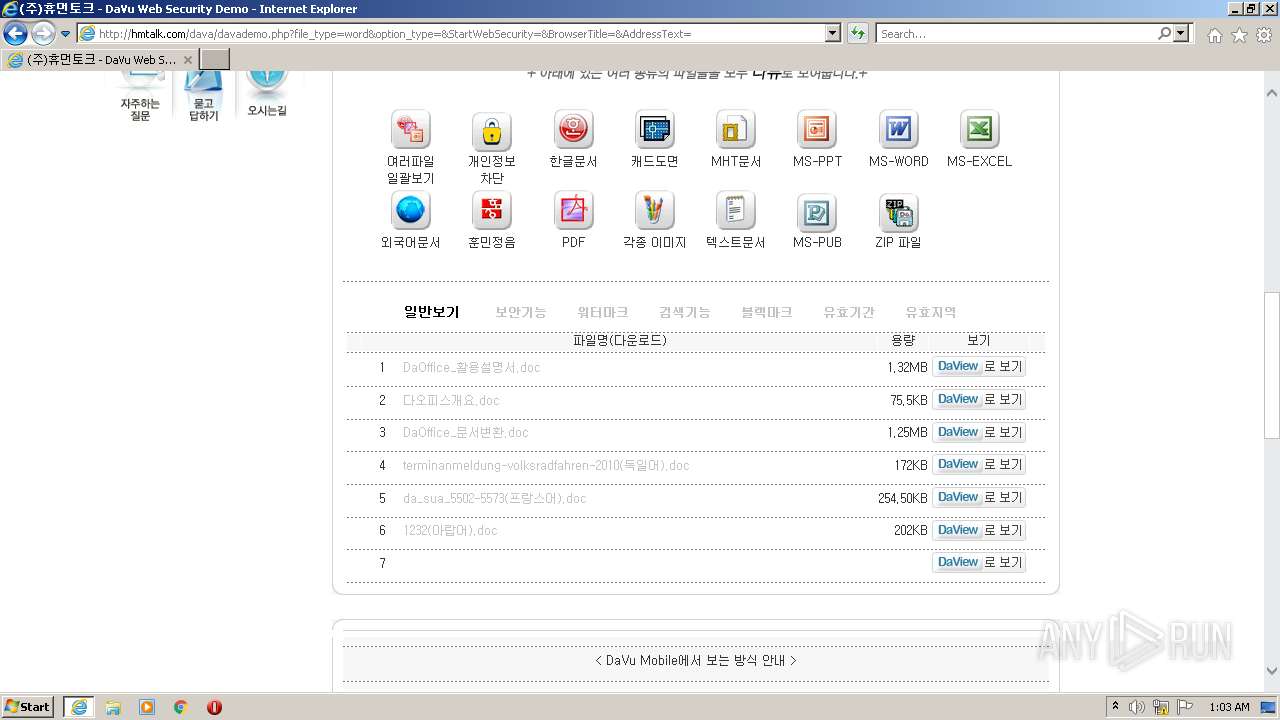Choose the 캐드도면 CAD drawing icon
This screenshot has height=720, width=1280.
(x=654, y=130)
